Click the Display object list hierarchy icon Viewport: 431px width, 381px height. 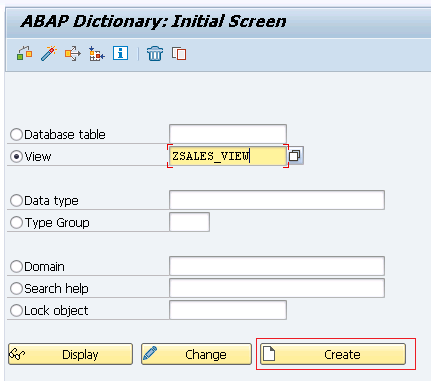tap(97, 53)
